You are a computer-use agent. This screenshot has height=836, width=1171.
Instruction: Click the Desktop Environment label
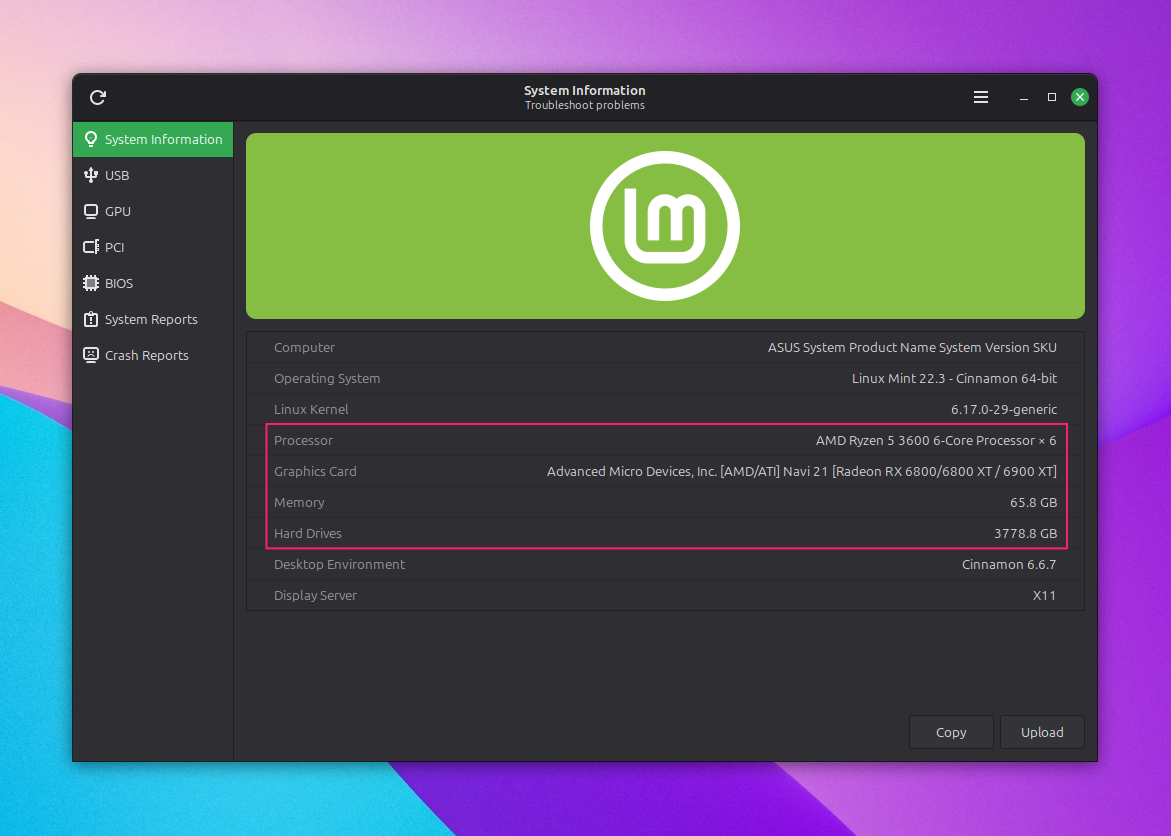(x=339, y=565)
